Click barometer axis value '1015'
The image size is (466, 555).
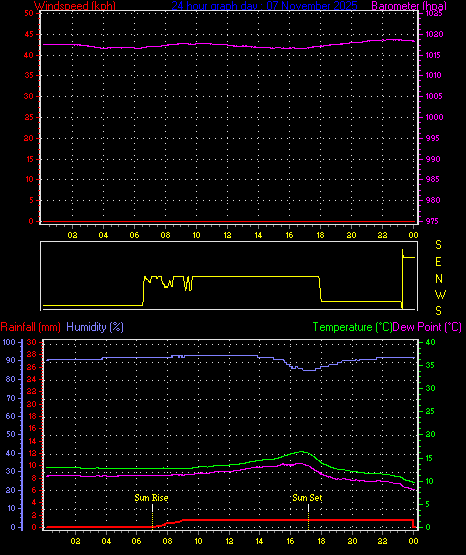pyautogui.click(x=433, y=55)
